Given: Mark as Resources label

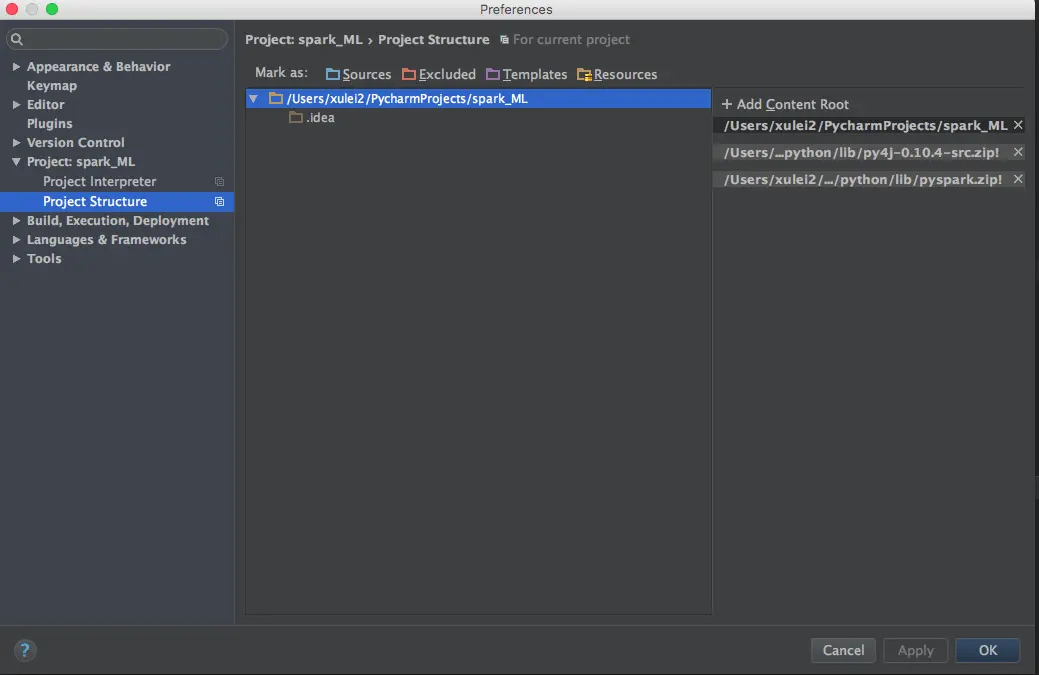Looking at the screenshot, I should 626,74.
